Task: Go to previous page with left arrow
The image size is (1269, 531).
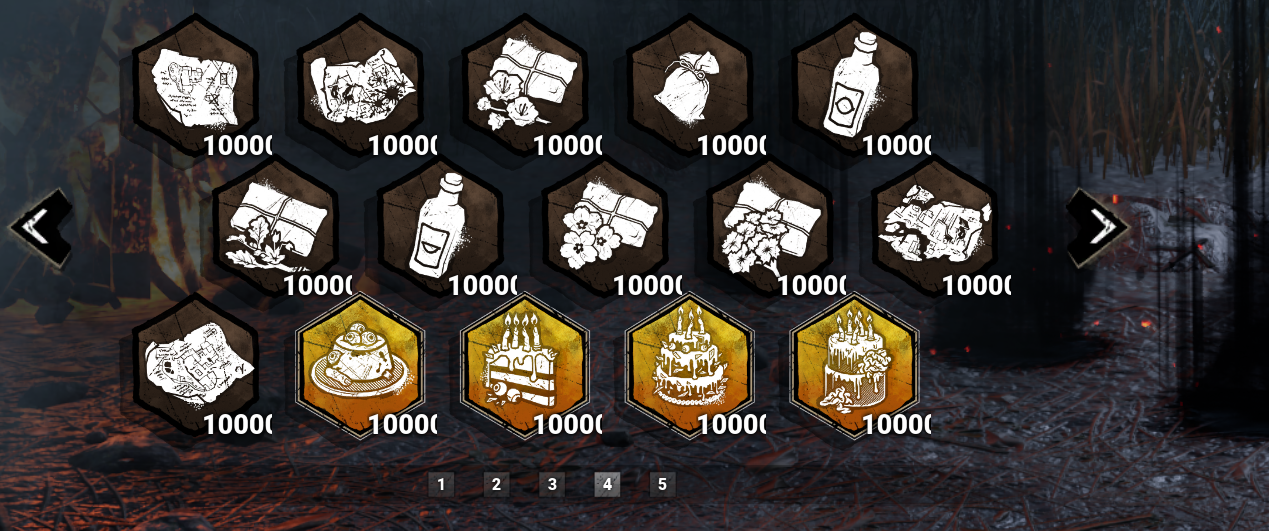Action: pos(40,227)
